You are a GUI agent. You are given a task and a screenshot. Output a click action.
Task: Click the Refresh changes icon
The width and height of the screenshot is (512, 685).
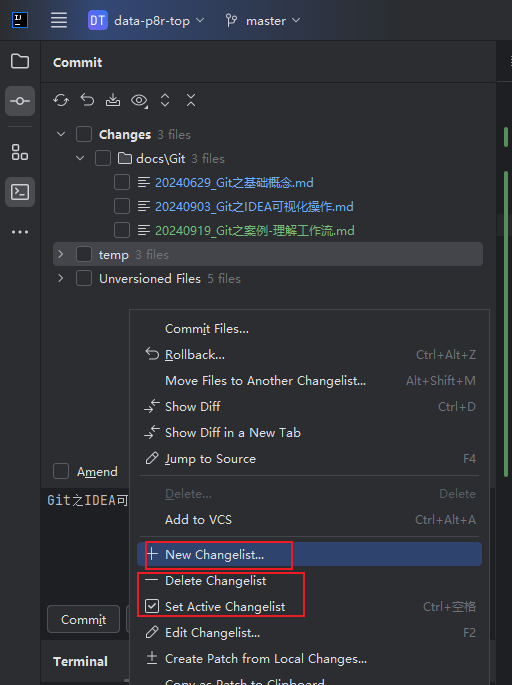(61, 100)
